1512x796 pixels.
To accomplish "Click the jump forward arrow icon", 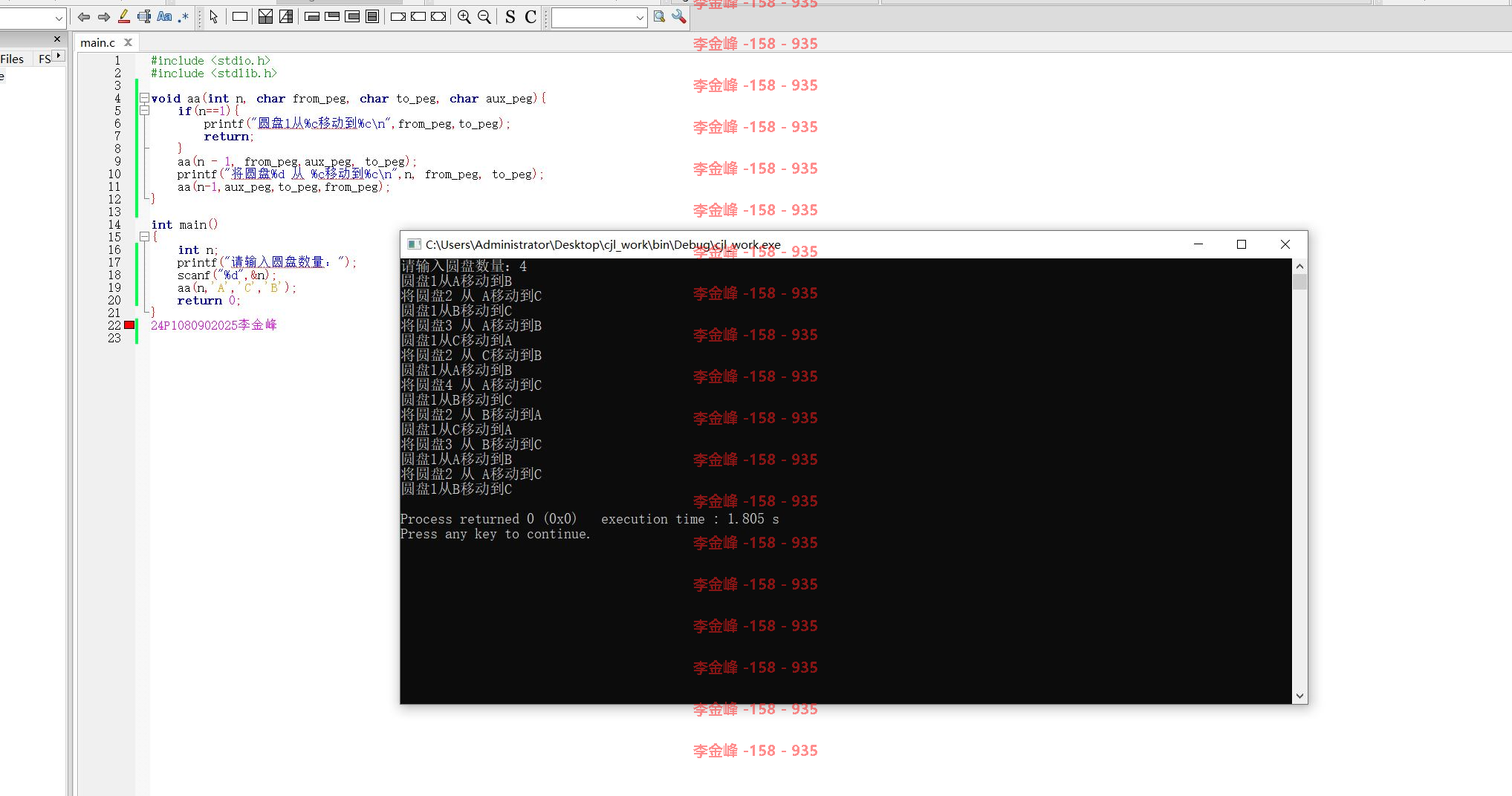I will [104, 16].
